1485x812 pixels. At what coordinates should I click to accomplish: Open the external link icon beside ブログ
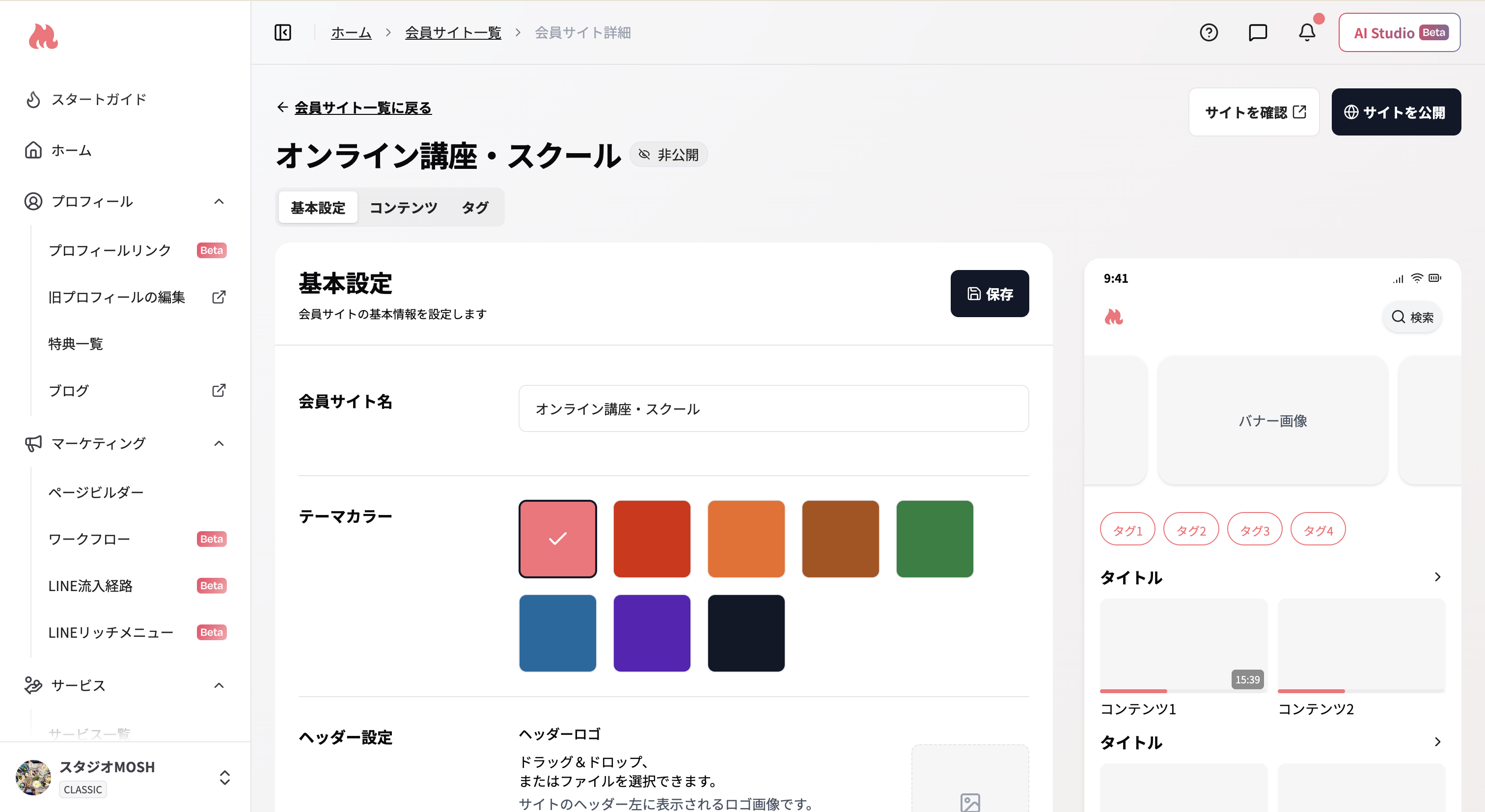coord(219,390)
